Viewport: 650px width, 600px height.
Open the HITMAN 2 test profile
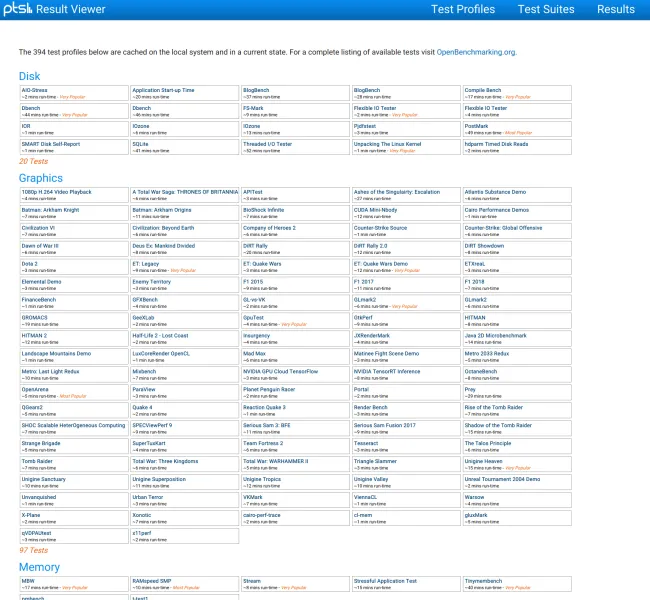click(x=74, y=338)
